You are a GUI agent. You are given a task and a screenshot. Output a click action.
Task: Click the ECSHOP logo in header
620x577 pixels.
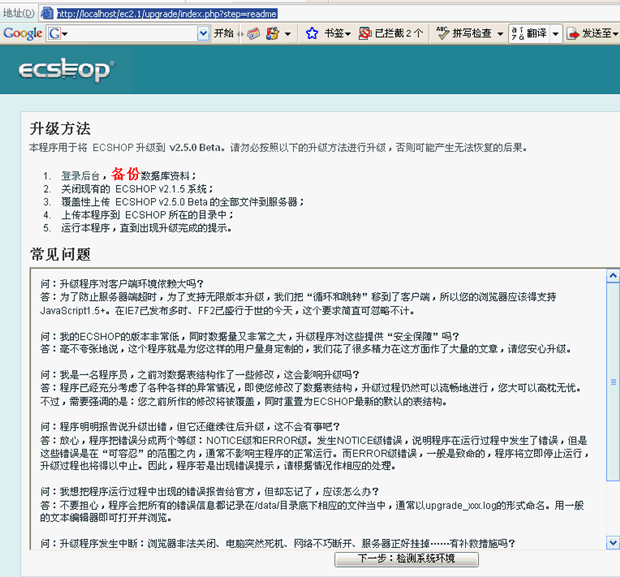pos(66,70)
